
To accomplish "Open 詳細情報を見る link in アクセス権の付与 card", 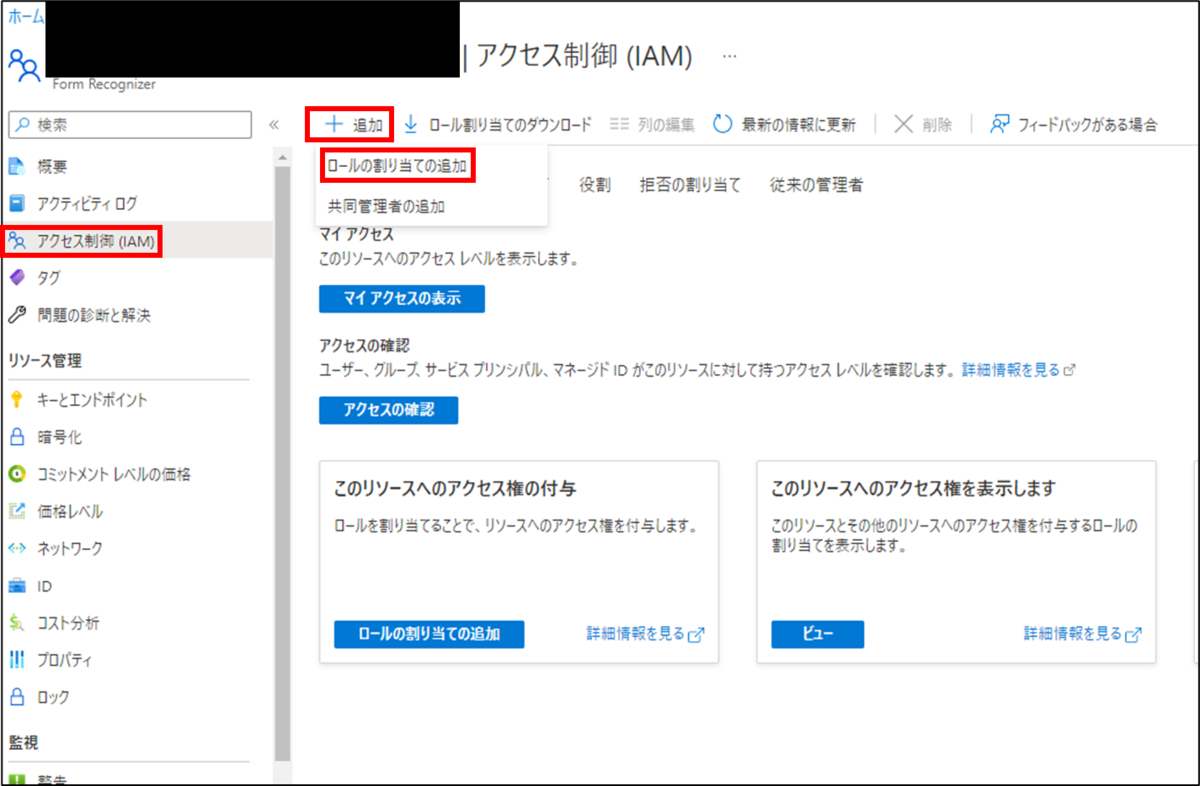I will coord(646,634).
